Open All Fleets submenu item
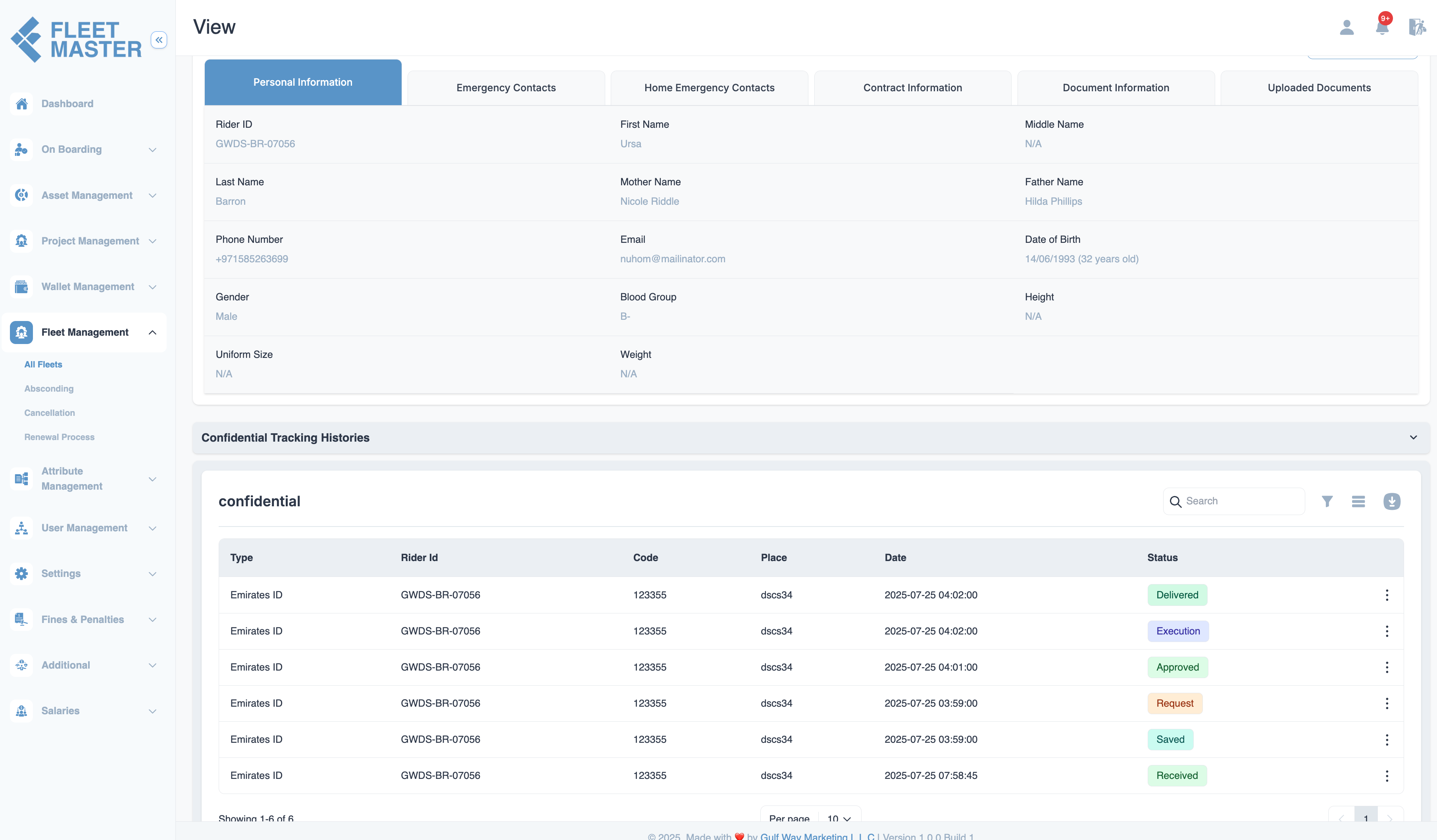This screenshot has height=840, width=1437. [x=43, y=364]
